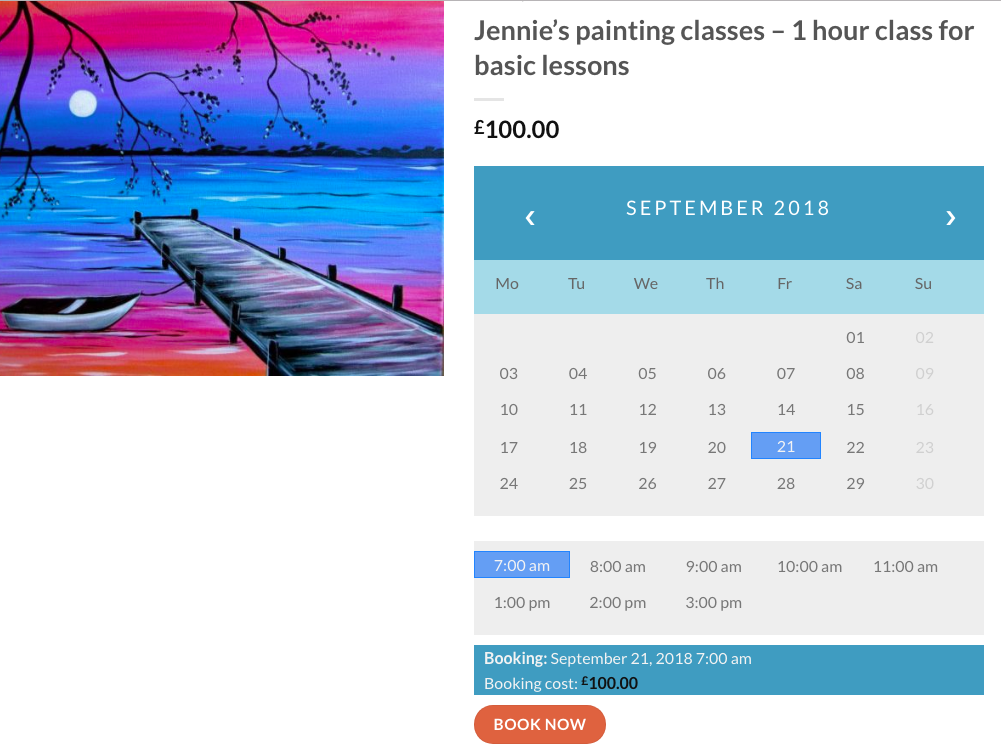Select September 21 on the calendar

tap(786, 445)
